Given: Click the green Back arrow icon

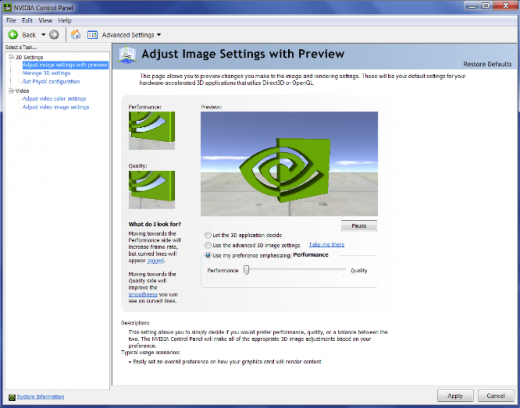Looking at the screenshot, I should (13, 35).
